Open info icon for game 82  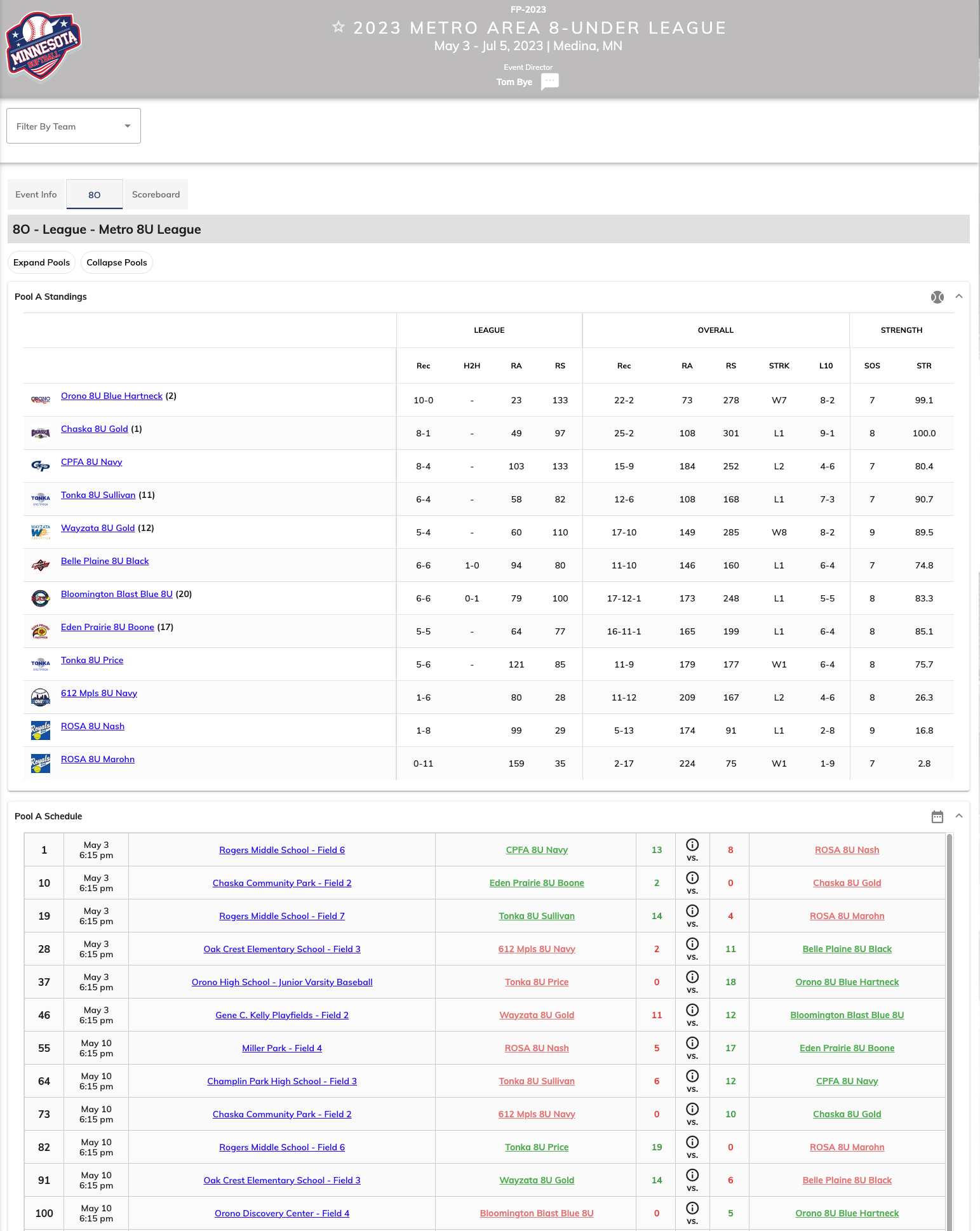[x=692, y=1142]
